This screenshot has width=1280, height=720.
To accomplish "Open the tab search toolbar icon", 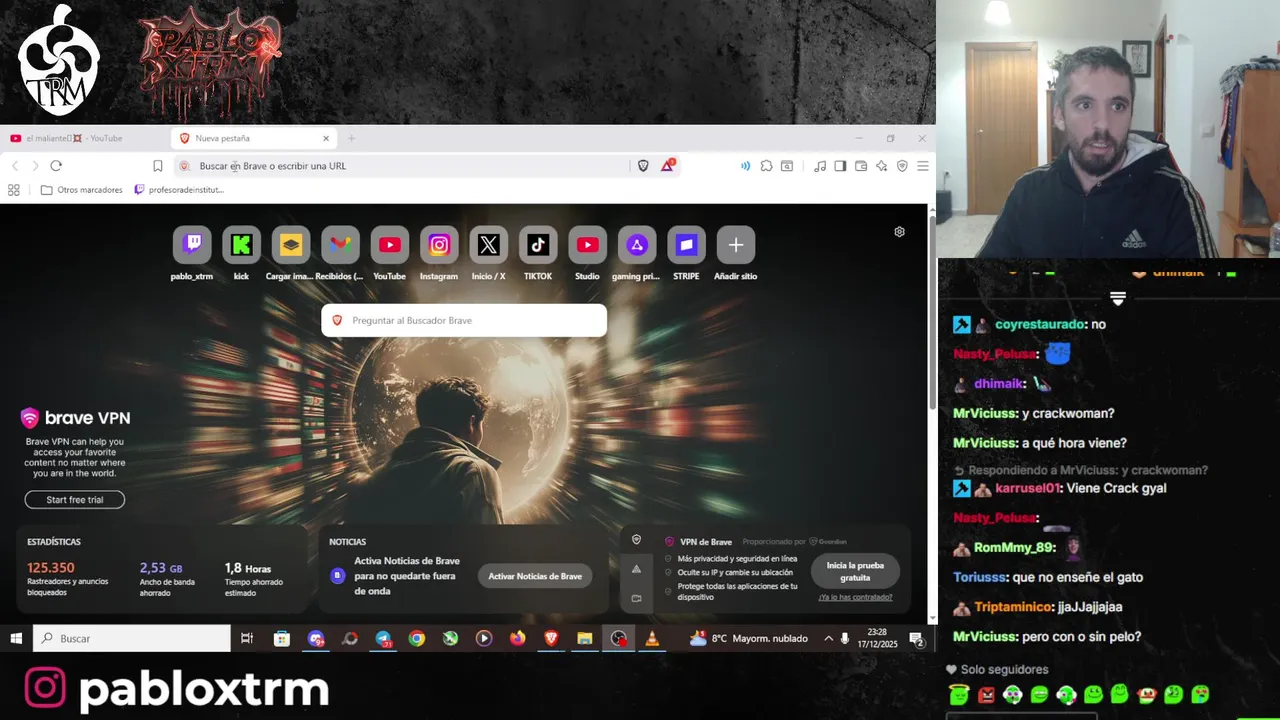I will click(787, 166).
